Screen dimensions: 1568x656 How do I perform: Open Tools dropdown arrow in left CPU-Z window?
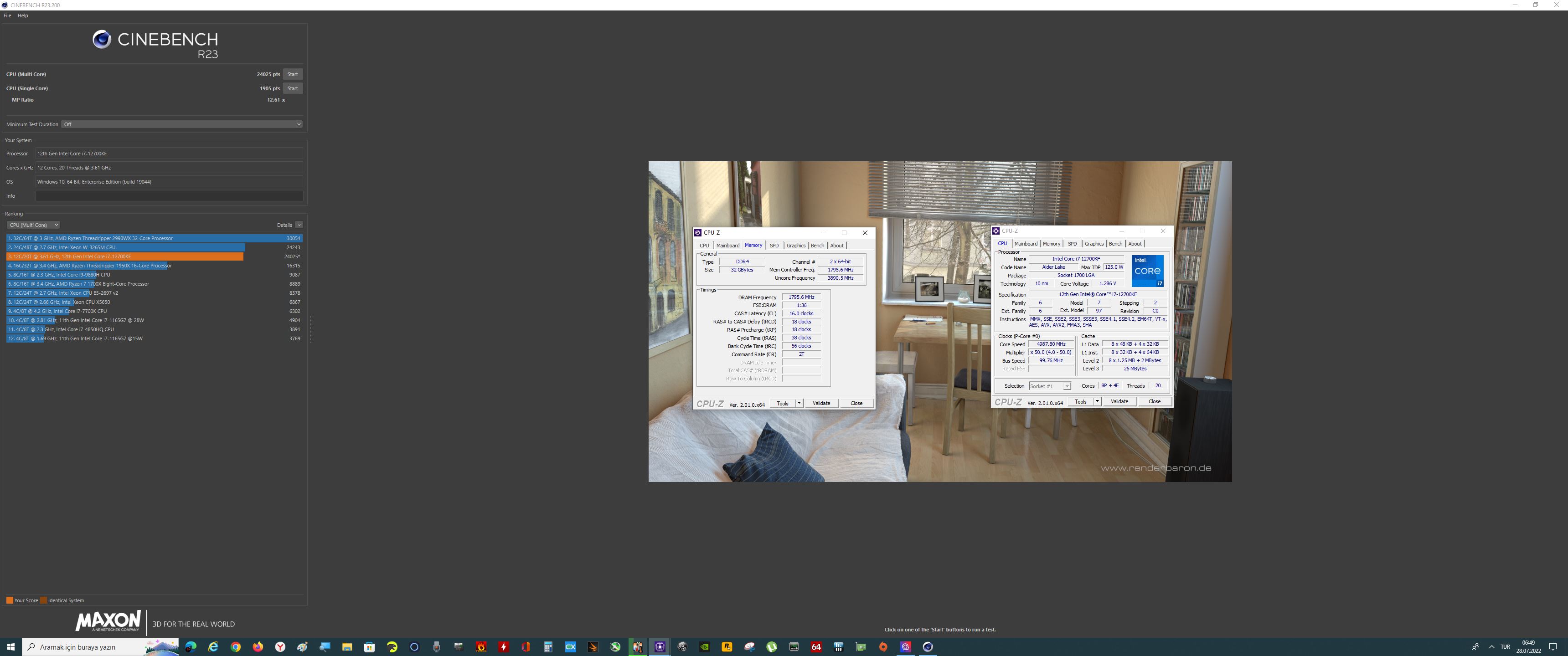click(799, 404)
